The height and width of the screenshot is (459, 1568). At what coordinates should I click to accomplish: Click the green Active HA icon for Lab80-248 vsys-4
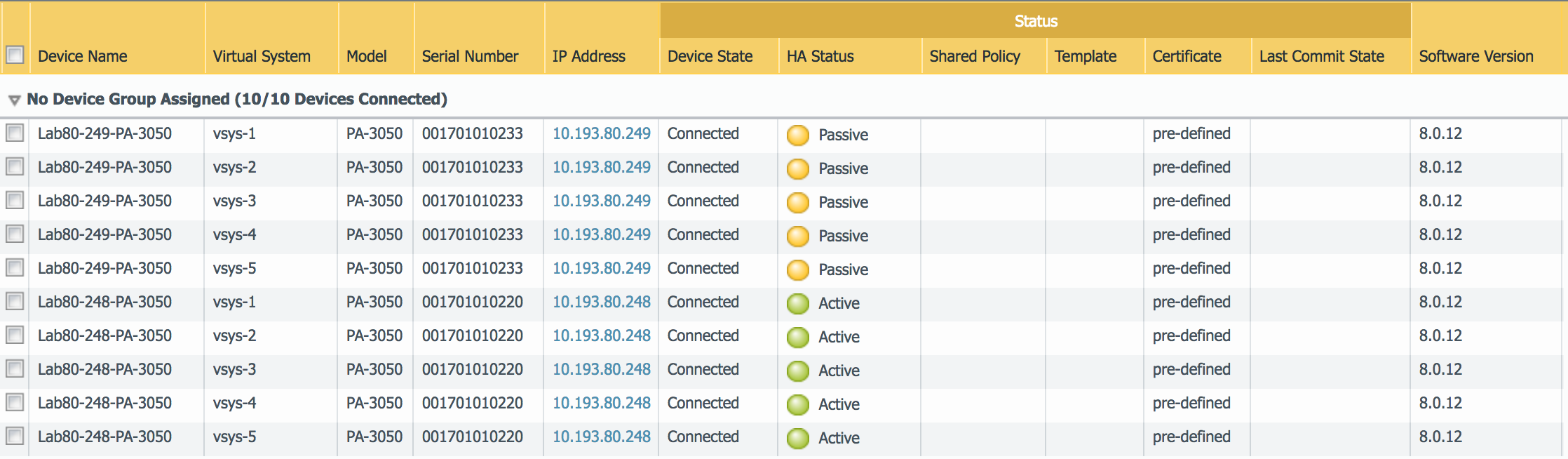[797, 404]
